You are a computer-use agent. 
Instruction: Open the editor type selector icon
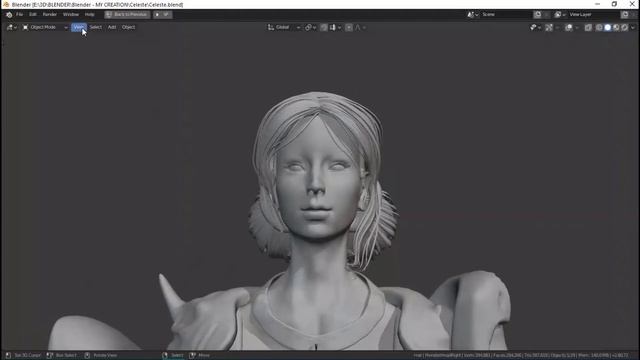point(11,27)
